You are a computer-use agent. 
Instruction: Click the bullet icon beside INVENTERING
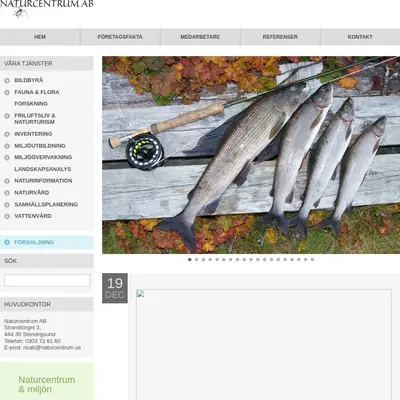click(7, 134)
